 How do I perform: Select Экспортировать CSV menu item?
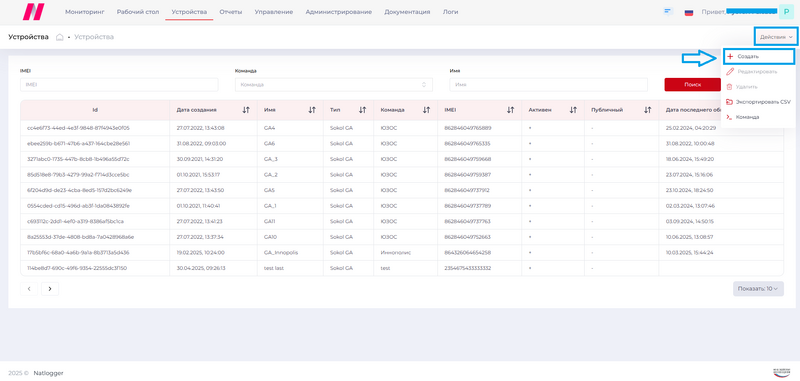coord(758,102)
